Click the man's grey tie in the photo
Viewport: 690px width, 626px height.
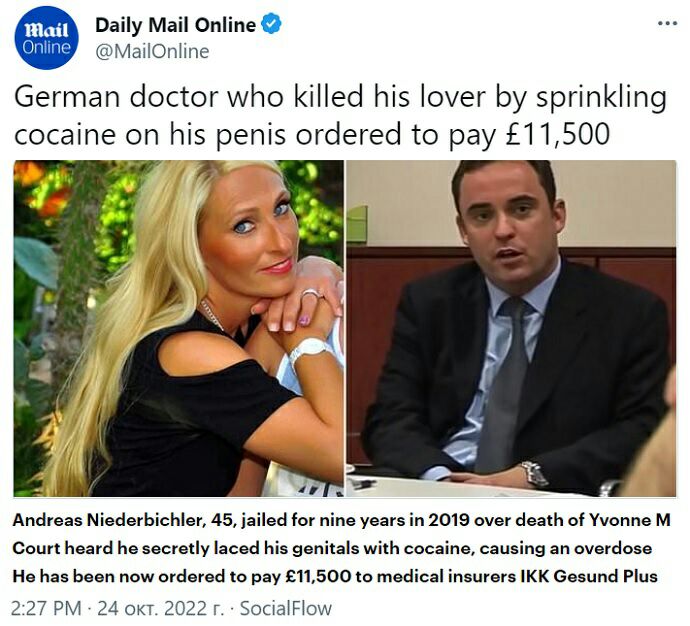coord(505,386)
